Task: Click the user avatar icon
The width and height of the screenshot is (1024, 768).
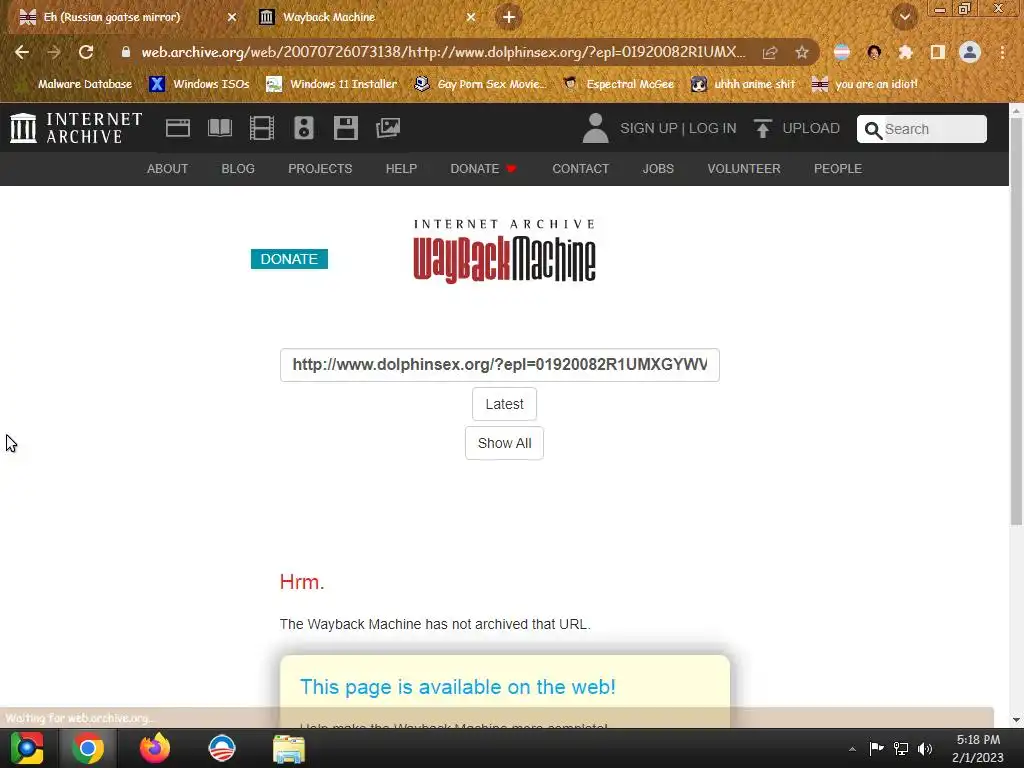Action: pyautogui.click(x=595, y=128)
